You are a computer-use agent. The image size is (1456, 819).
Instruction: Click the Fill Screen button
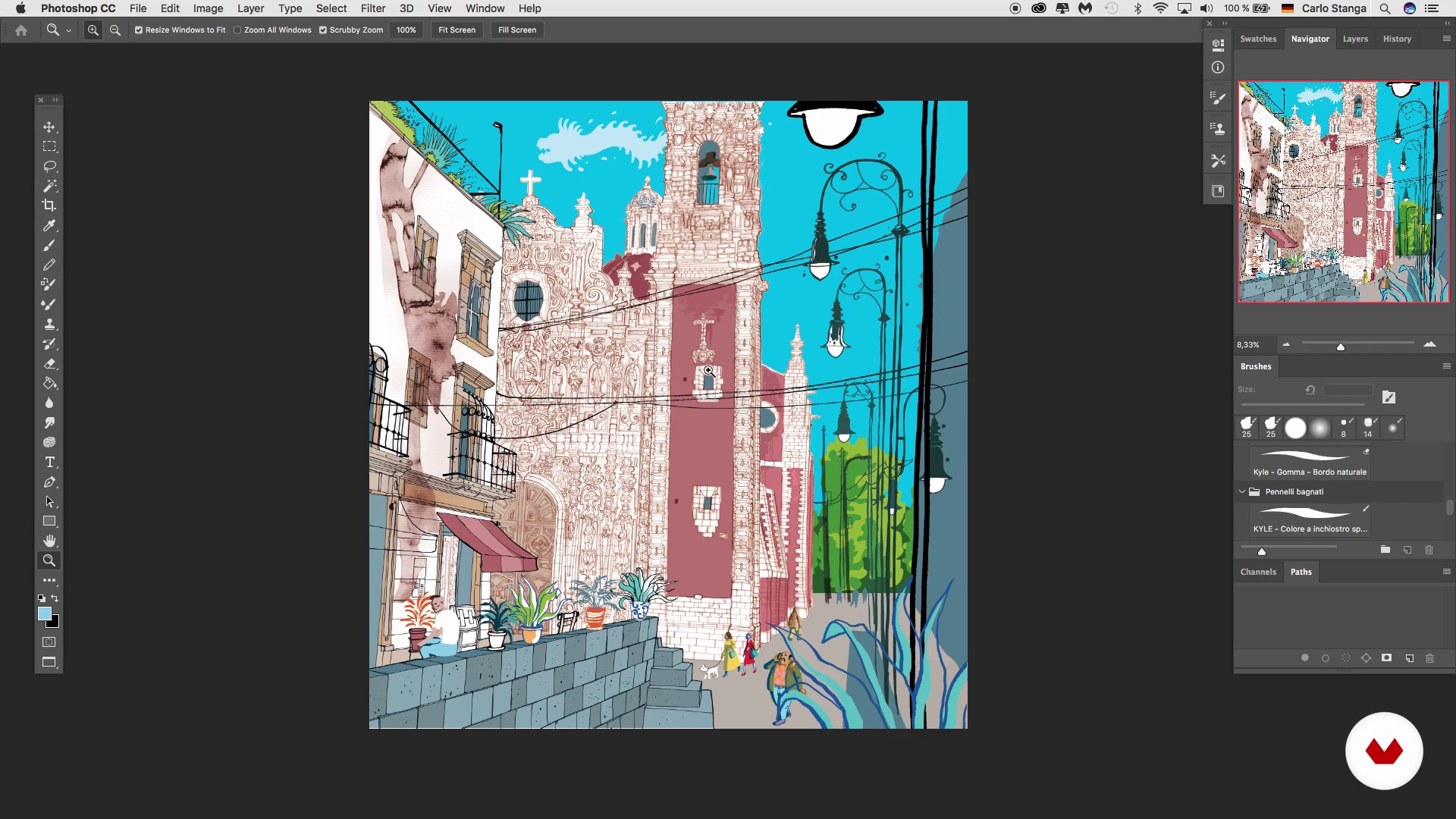click(517, 30)
